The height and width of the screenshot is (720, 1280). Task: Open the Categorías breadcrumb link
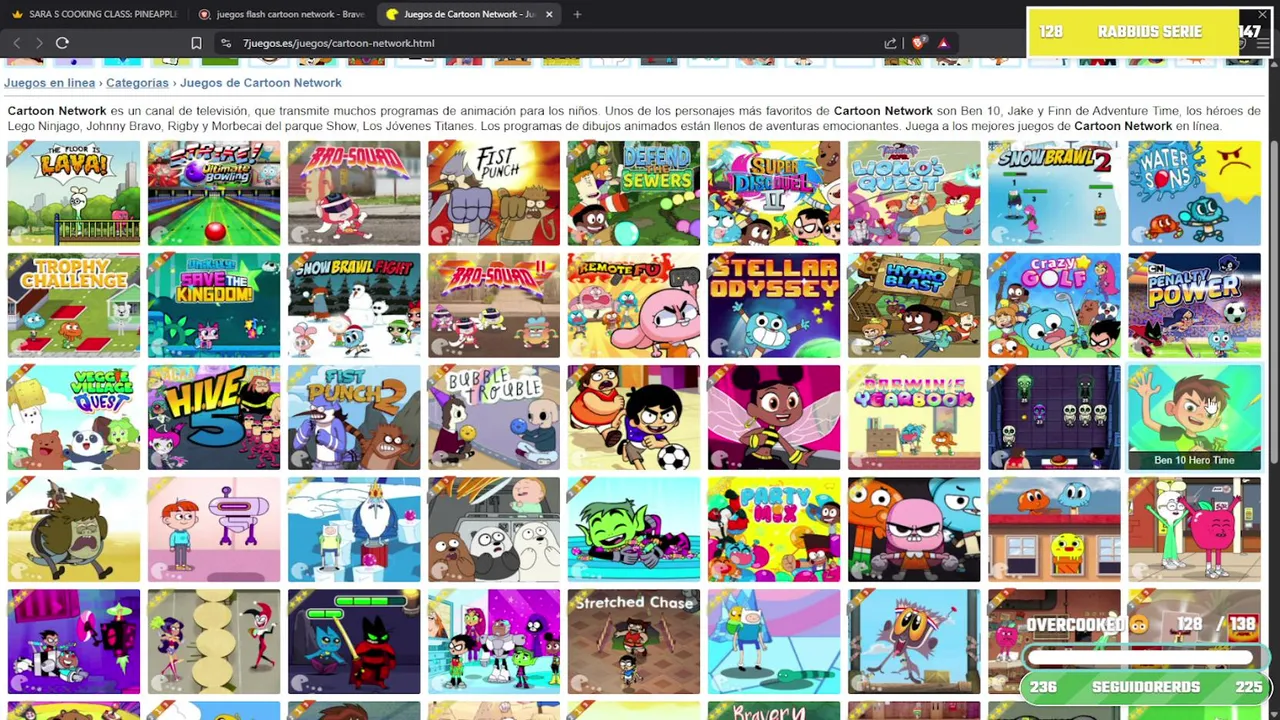point(137,83)
